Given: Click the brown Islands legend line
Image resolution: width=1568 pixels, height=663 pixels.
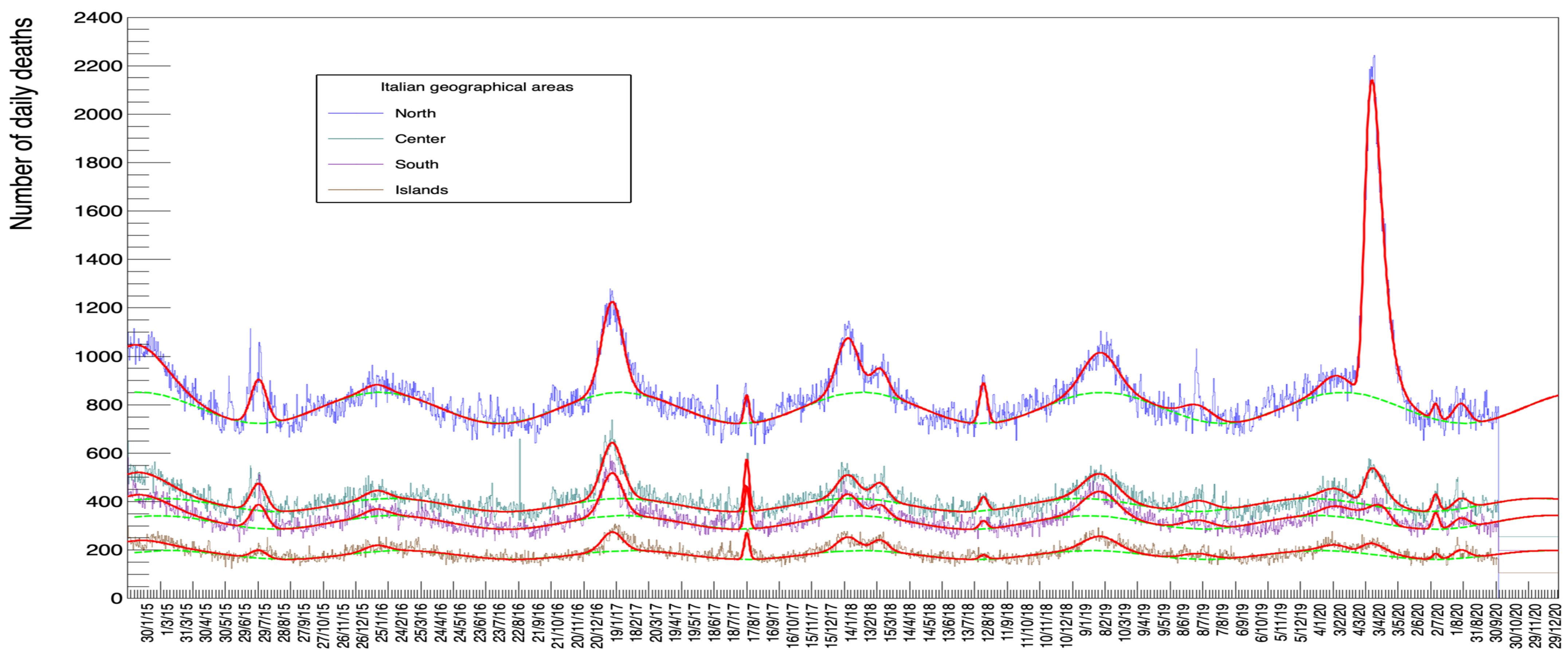Looking at the screenshot, I should click(356, 190).
